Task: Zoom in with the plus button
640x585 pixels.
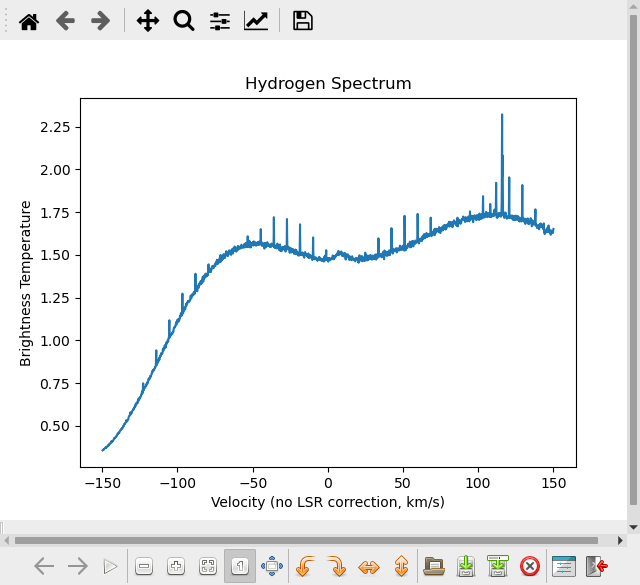Action: 176,566
